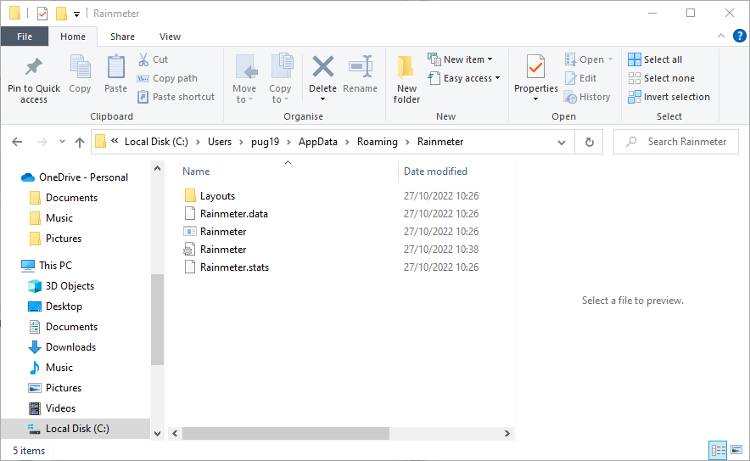Switch to the Home ribbon tab
The width and height of the screenshot is (750, 461).
[73, 37]
